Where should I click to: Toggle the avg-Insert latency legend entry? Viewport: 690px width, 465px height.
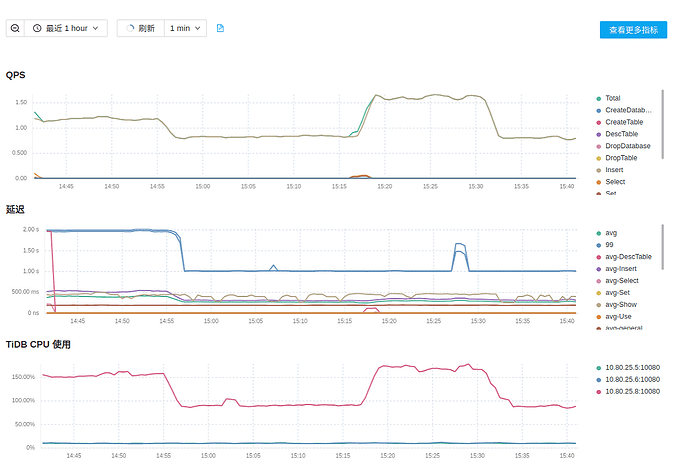click(x=617, y=269)
